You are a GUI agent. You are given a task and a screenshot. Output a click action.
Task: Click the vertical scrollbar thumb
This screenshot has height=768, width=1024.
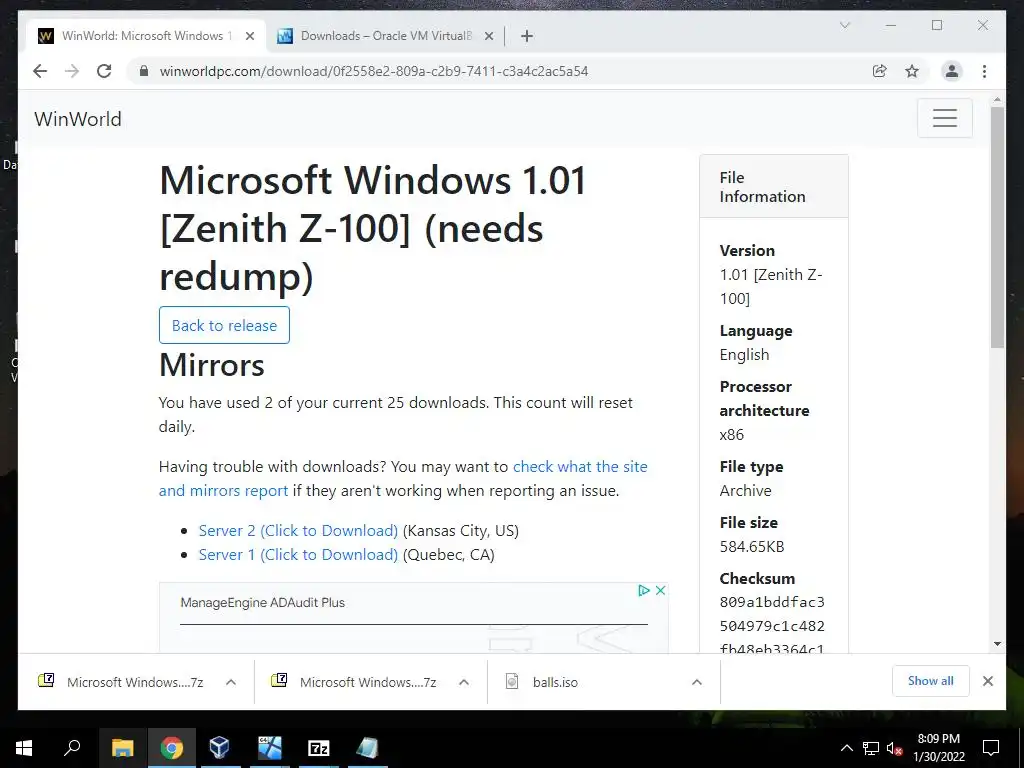tap(997, 227)
